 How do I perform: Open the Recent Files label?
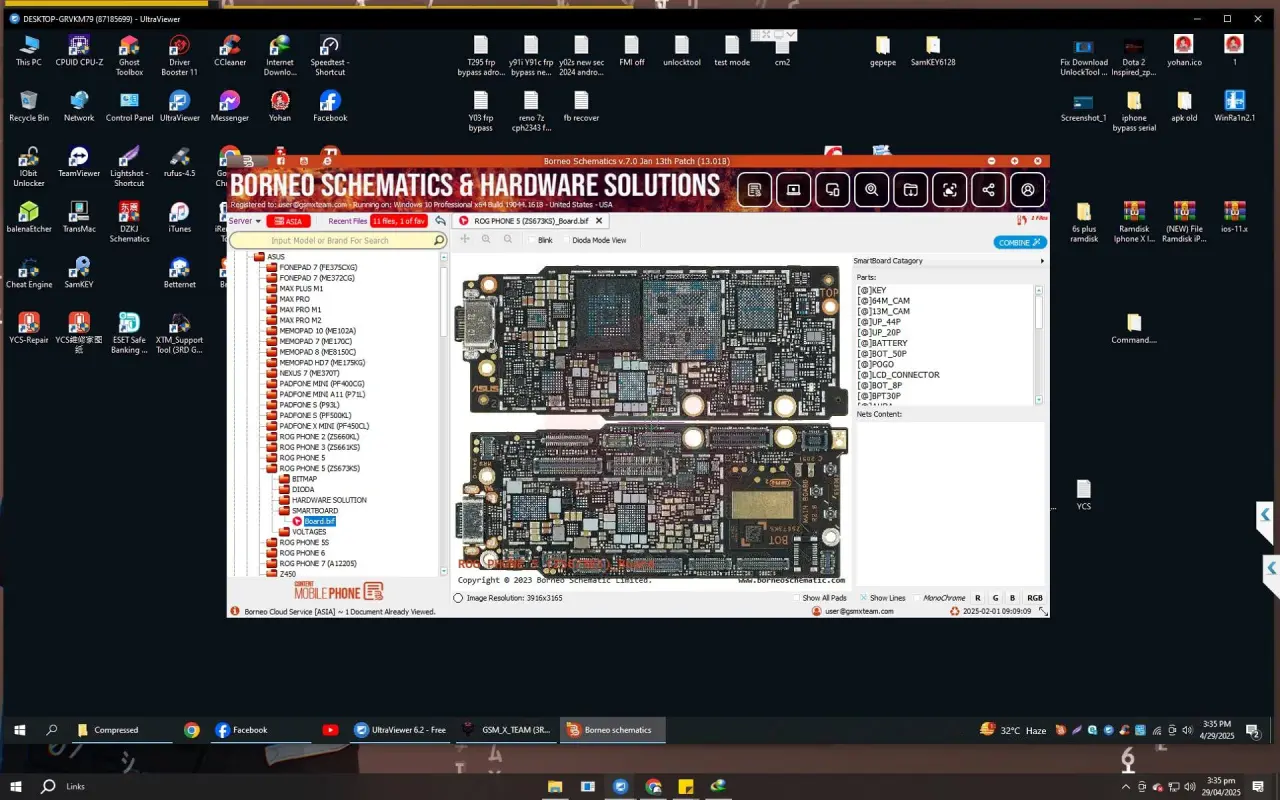point(347,221)
